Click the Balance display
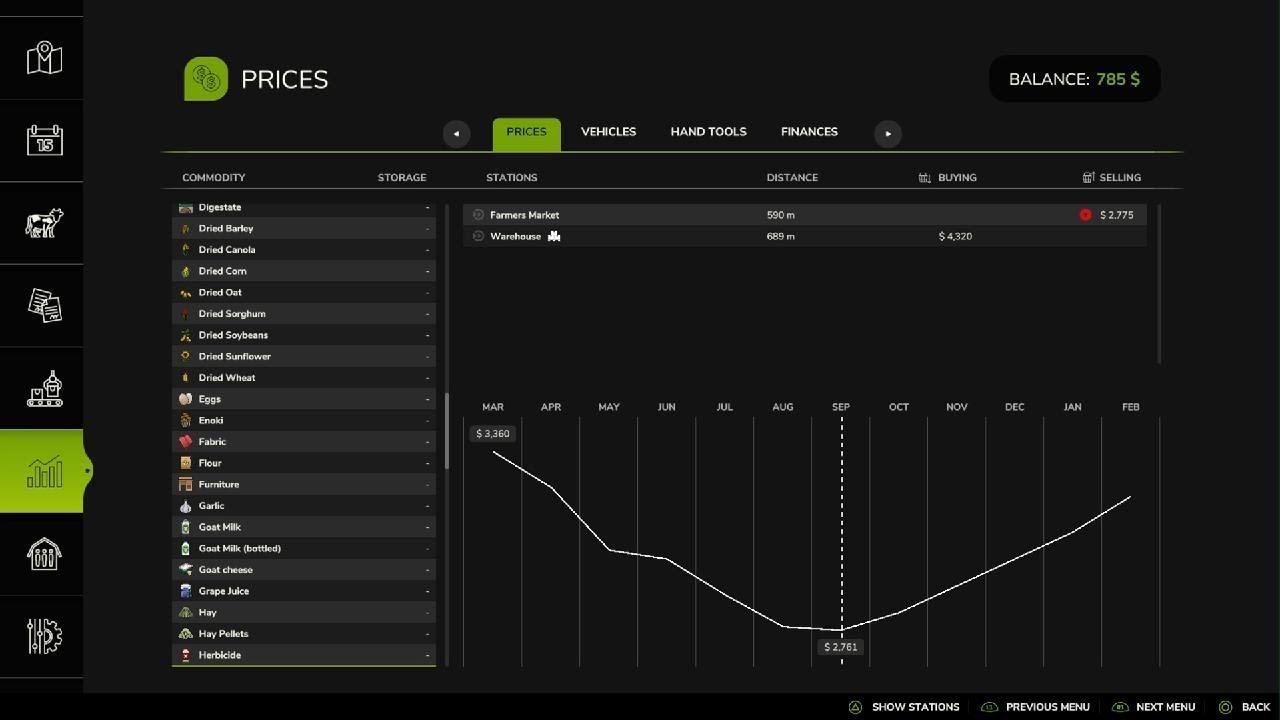The width and height of the screenshot is (1280, 720). [x=1075, y=79]
